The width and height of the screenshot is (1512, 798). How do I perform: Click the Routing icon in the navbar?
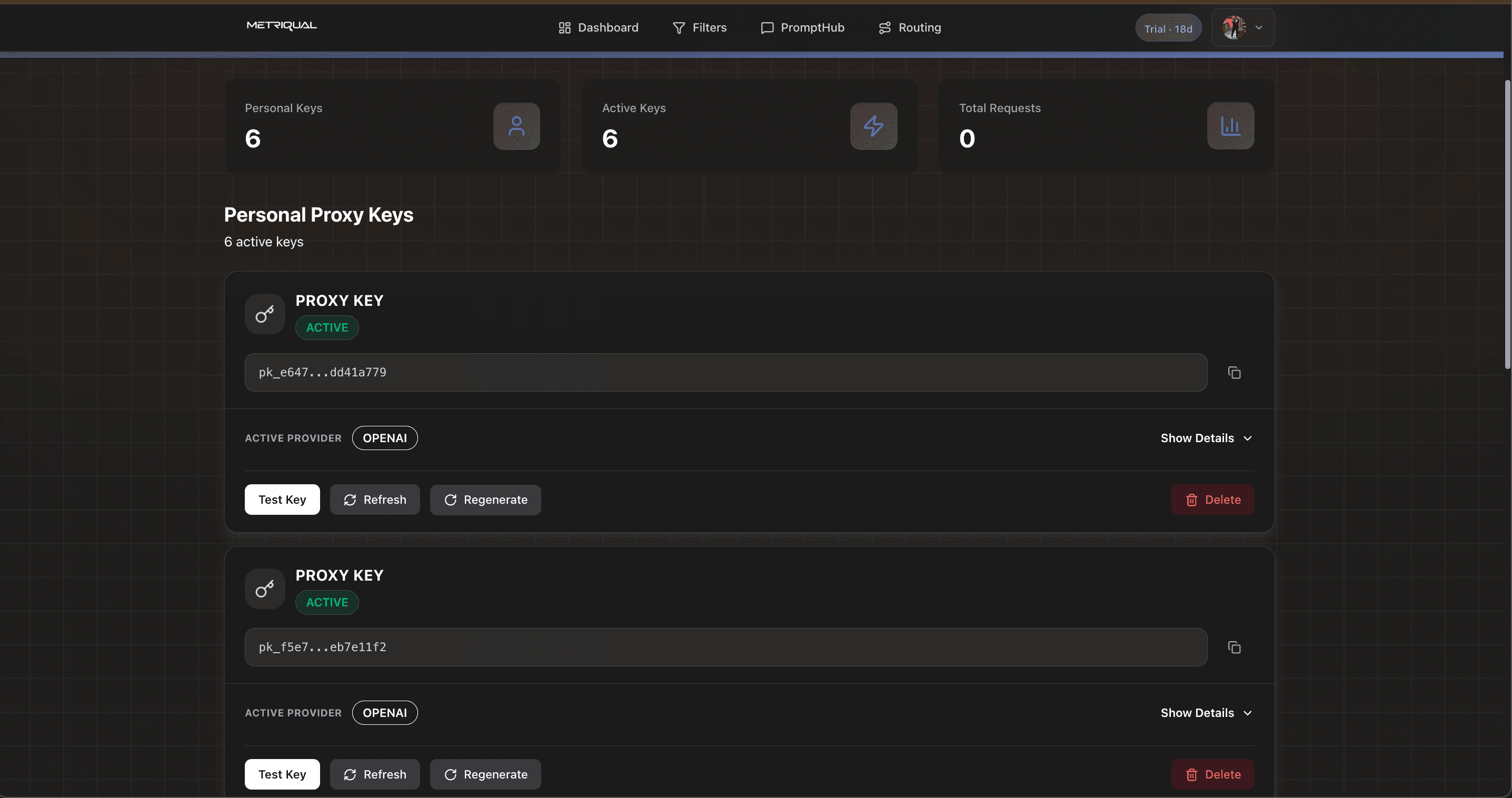884,27
